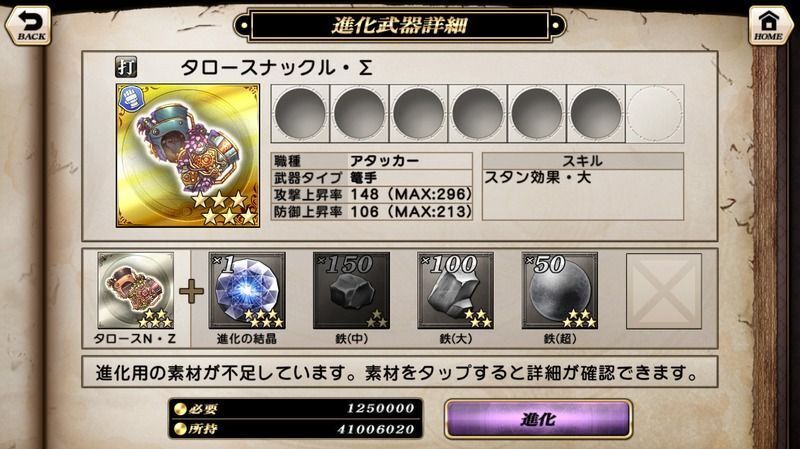Tap the sixth gray orb slot
800x449 pixels.
coord(595,114)
